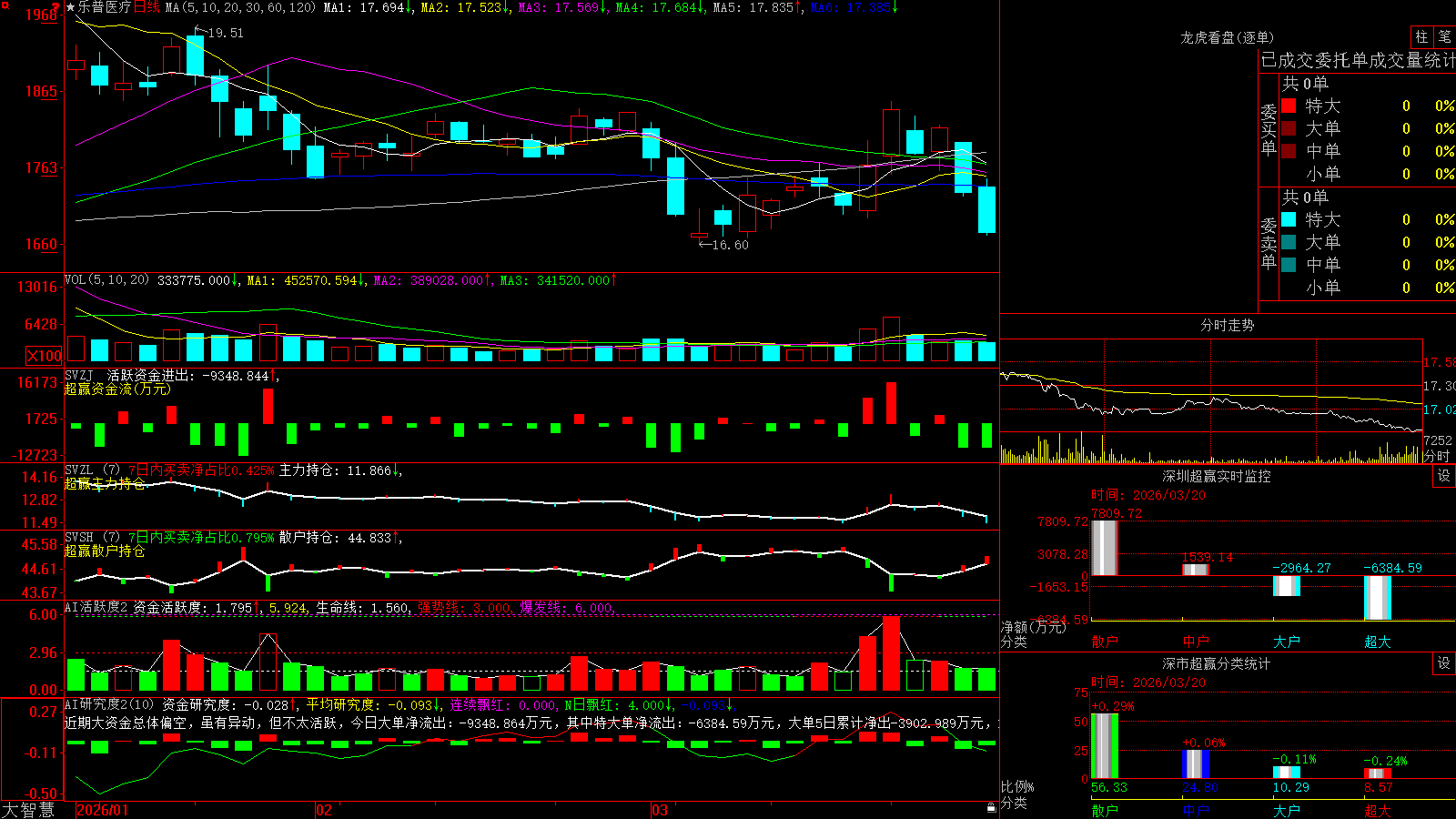Click the red question mark help icon
Screen dimensions: 1456x819
click(56, 8)
